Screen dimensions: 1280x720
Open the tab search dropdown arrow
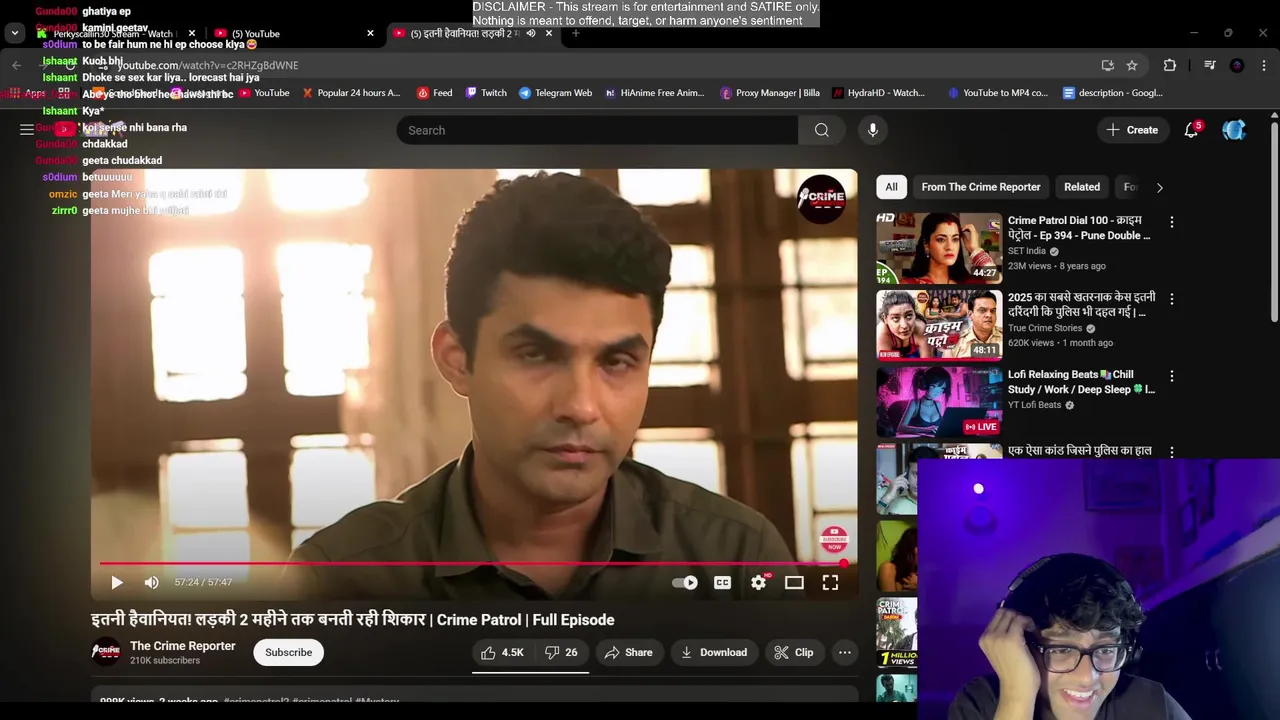point(14,33)
